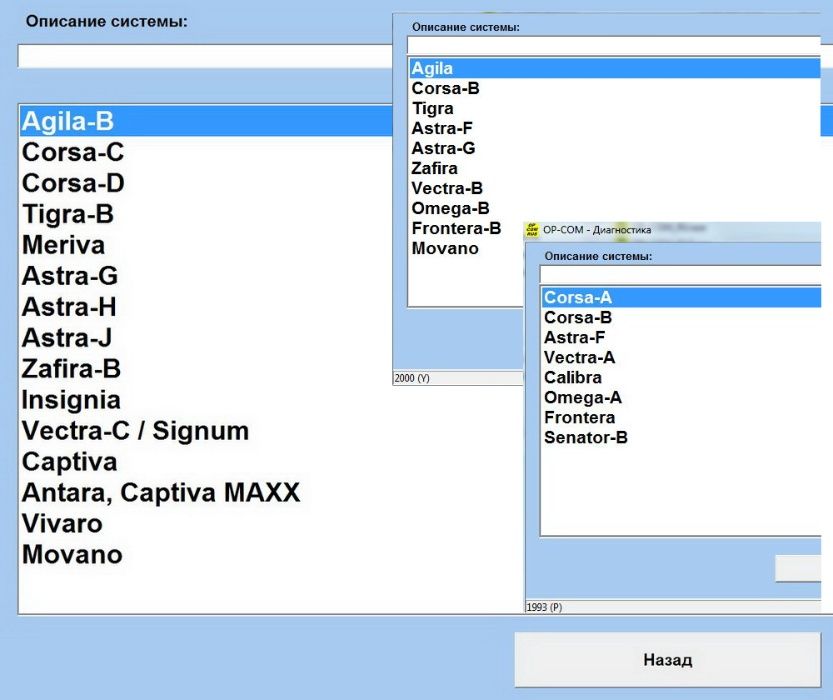Select Antara, Captiva MAXX
Screen dimensions: 833x700
[x=161, y=492]
